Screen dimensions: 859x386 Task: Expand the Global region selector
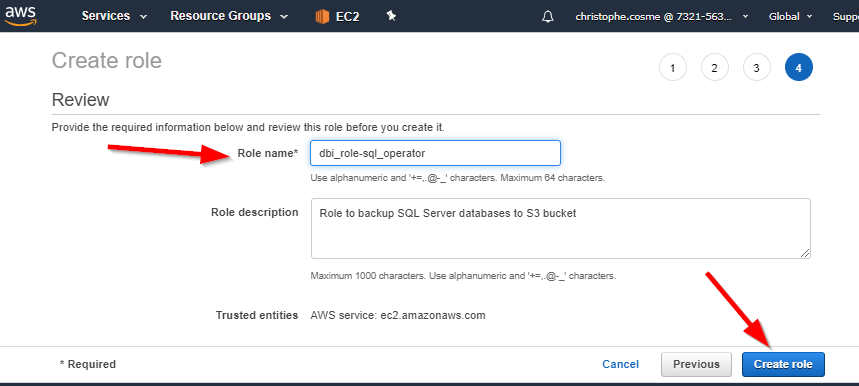pos(790,16)
